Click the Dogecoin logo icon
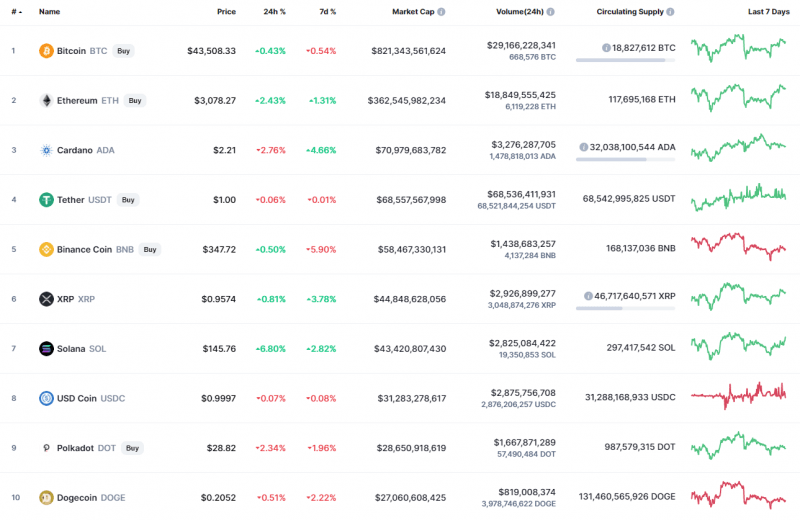 [x=46, y=497]
